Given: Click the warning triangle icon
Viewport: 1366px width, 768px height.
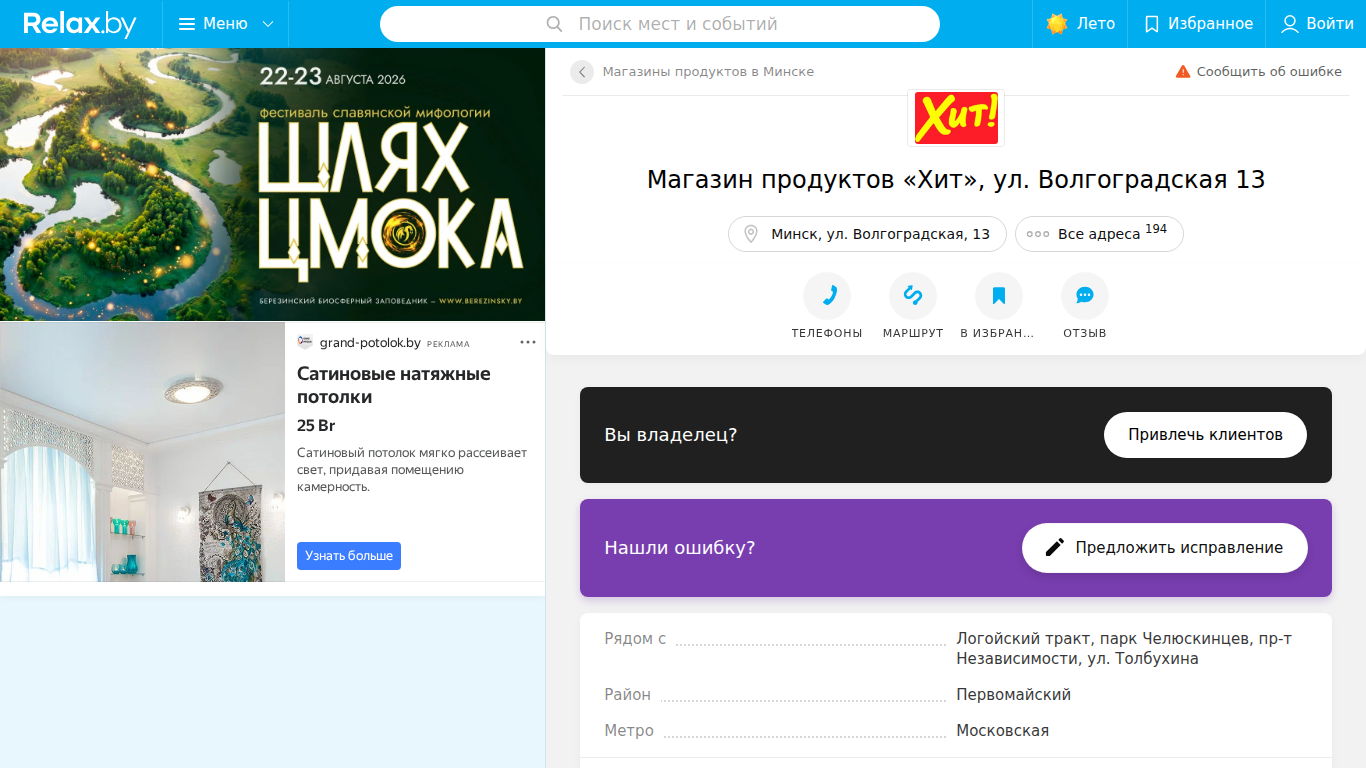Looking at the screenshot, I should tap(1183, 72).
